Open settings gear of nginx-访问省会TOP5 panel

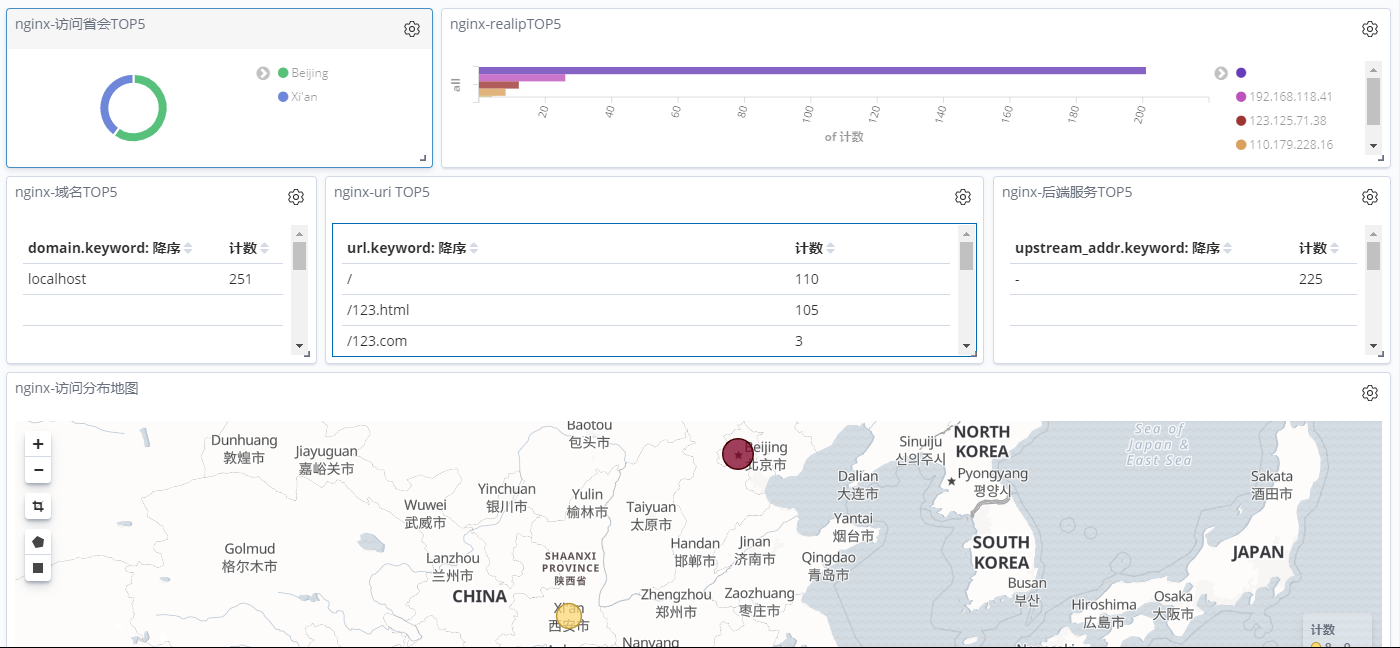point(412,29)
